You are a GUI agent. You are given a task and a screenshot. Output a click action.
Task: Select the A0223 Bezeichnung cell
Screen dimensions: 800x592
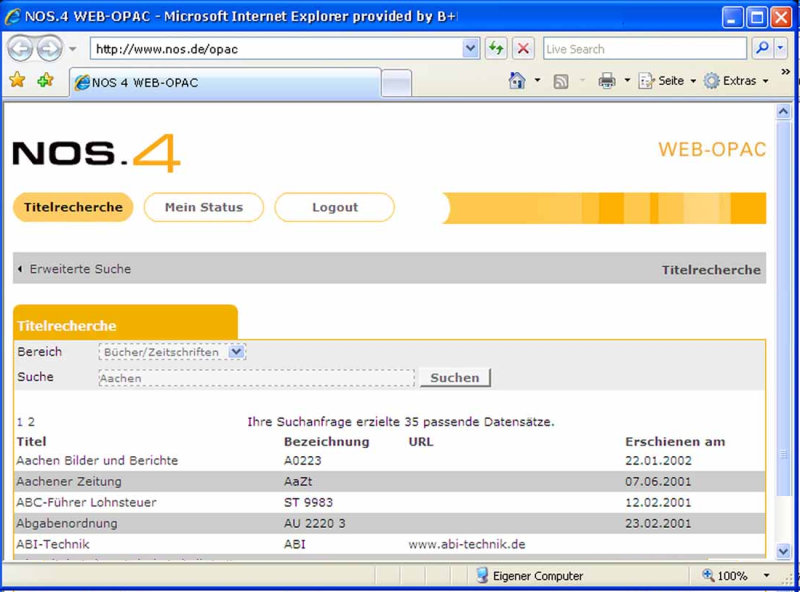coord(303,460)
